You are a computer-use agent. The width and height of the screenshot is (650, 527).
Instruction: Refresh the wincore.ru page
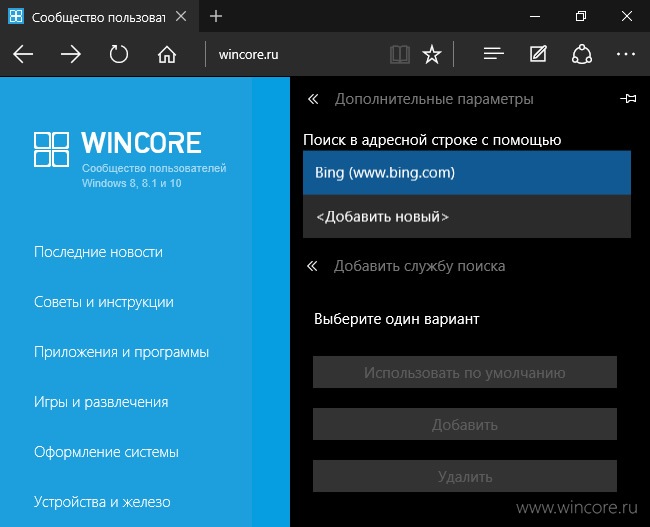click(119, 54)
